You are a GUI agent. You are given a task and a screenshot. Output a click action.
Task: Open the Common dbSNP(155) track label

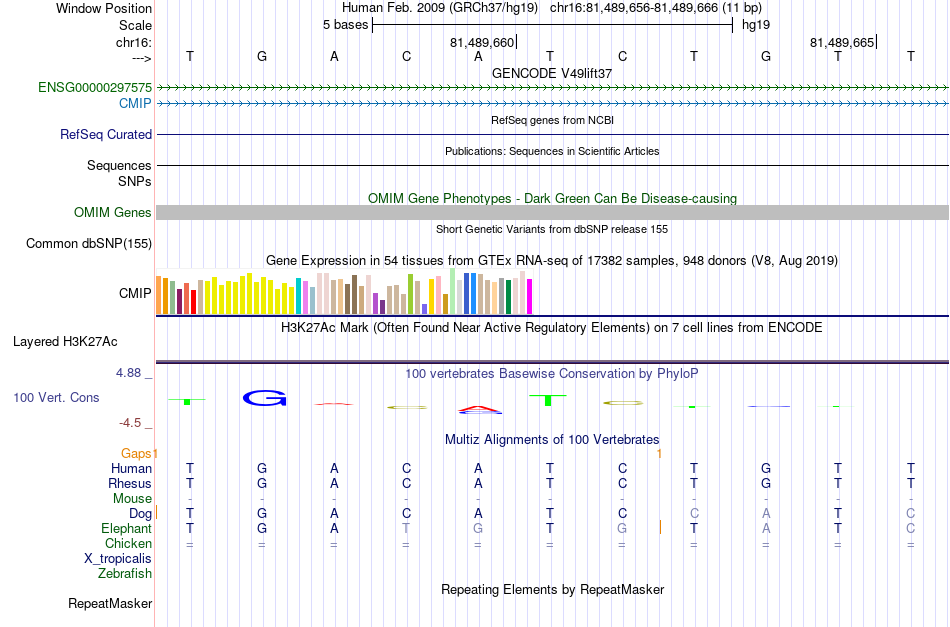click(x=89, y=244)
